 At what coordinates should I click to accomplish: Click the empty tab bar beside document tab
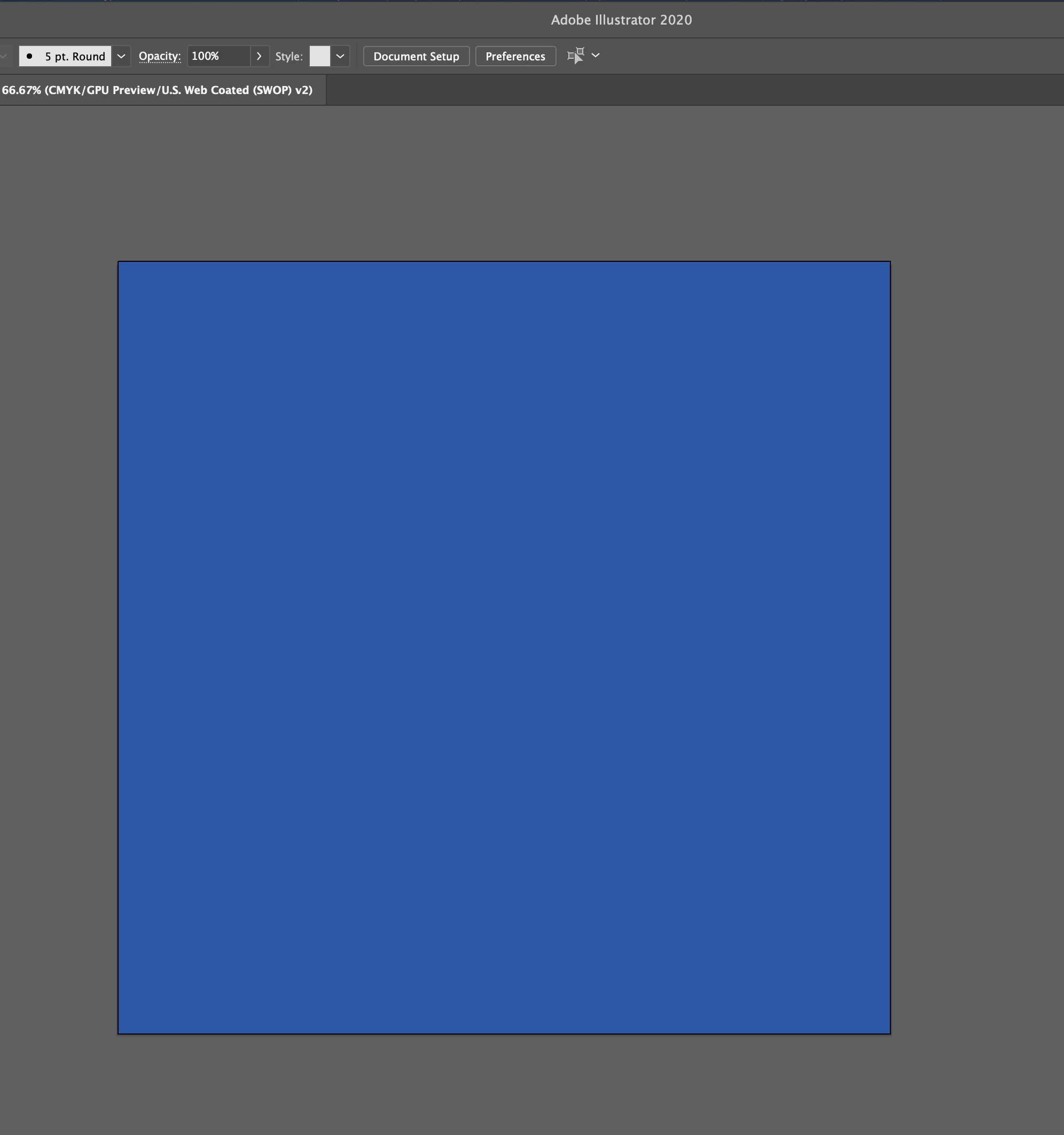click(685, 90)
